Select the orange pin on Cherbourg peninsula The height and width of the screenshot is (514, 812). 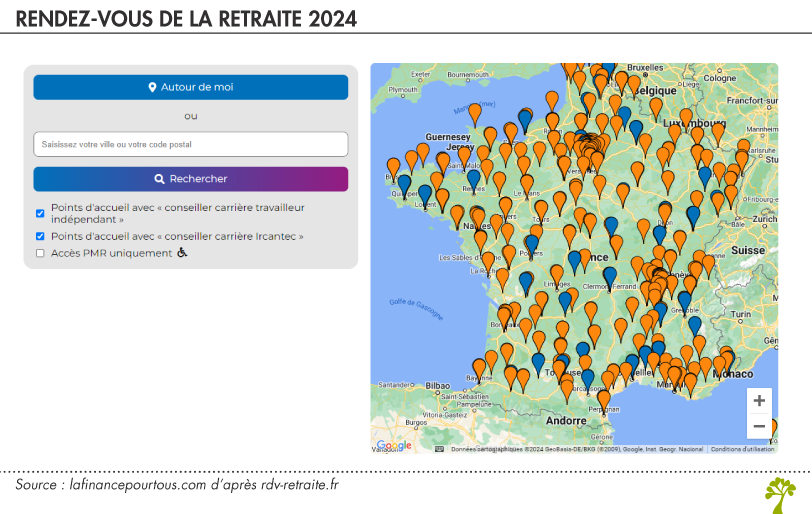point(475,114)
